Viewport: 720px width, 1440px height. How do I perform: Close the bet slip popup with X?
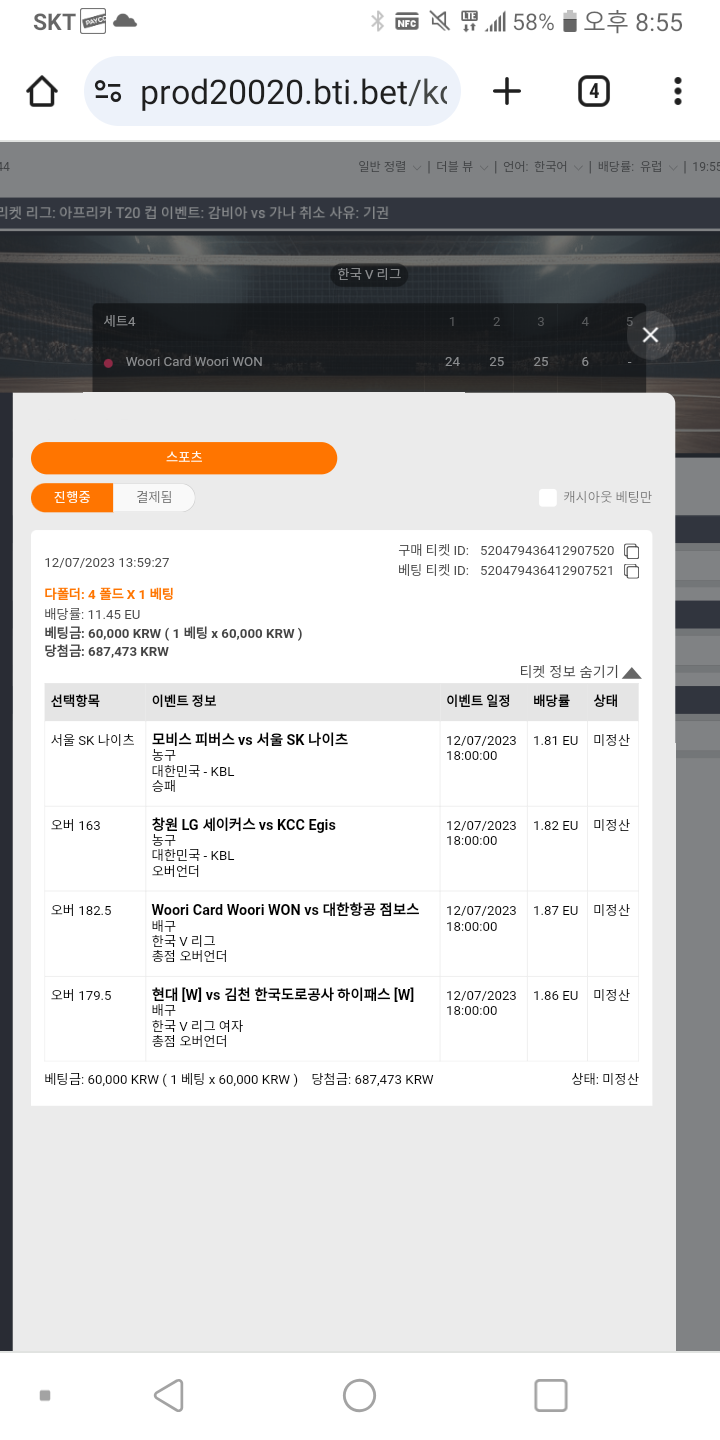point(650,335)
